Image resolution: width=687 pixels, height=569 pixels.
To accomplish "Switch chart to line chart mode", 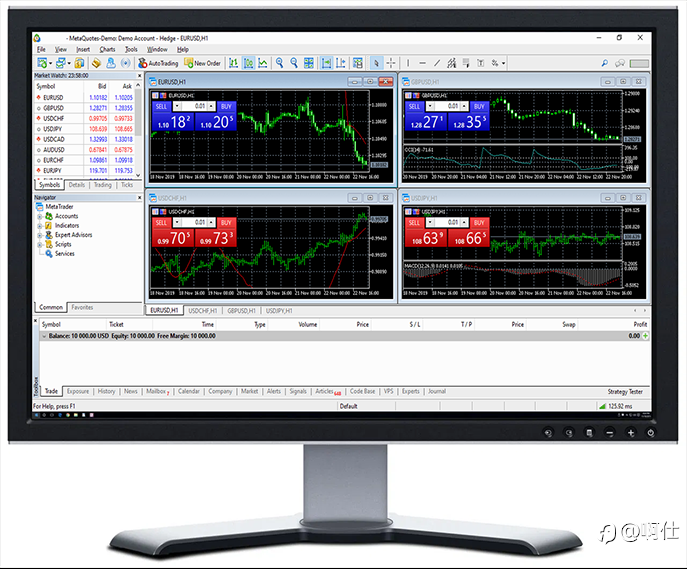I will pyautogui.click(x=263, y=63).
